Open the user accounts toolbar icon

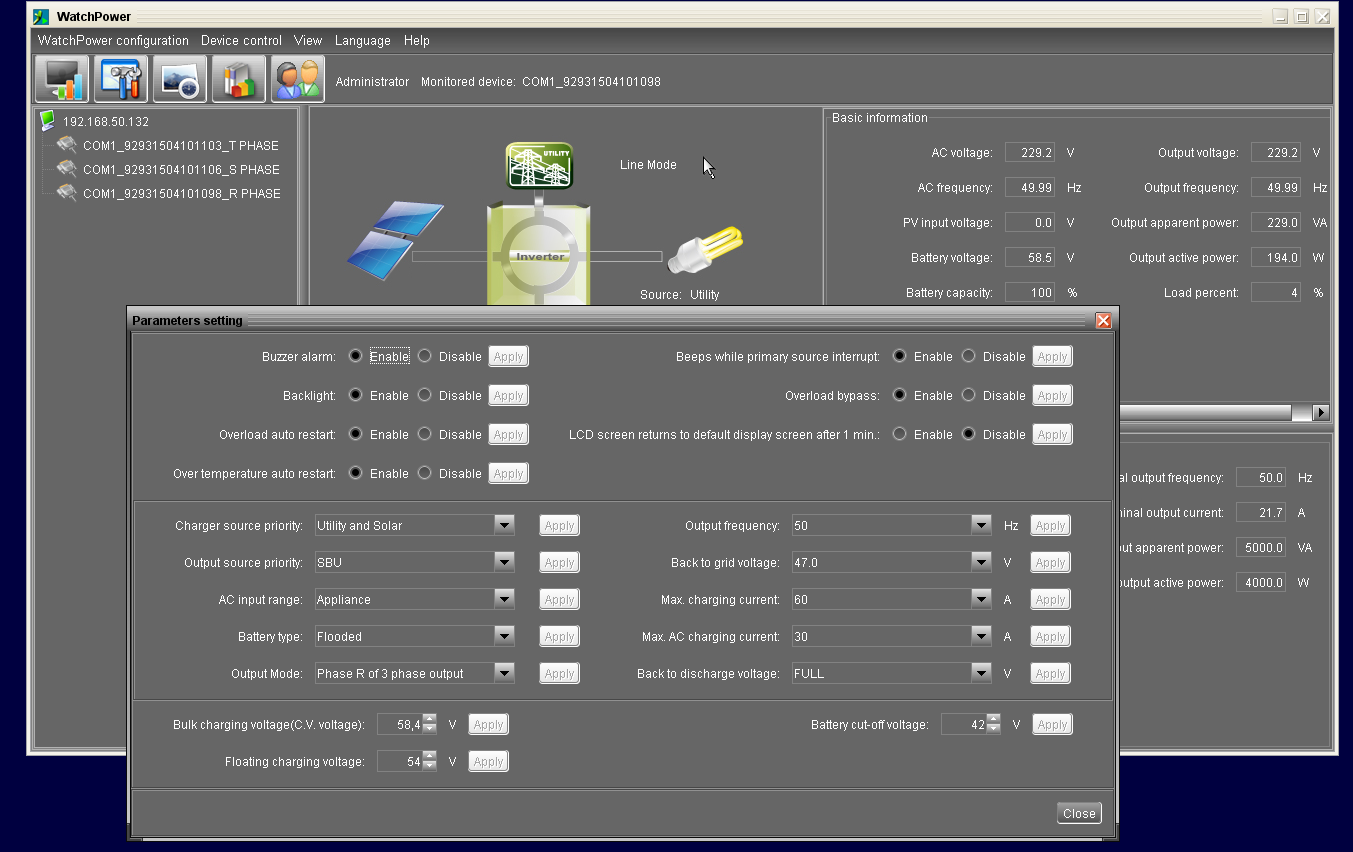298,79
